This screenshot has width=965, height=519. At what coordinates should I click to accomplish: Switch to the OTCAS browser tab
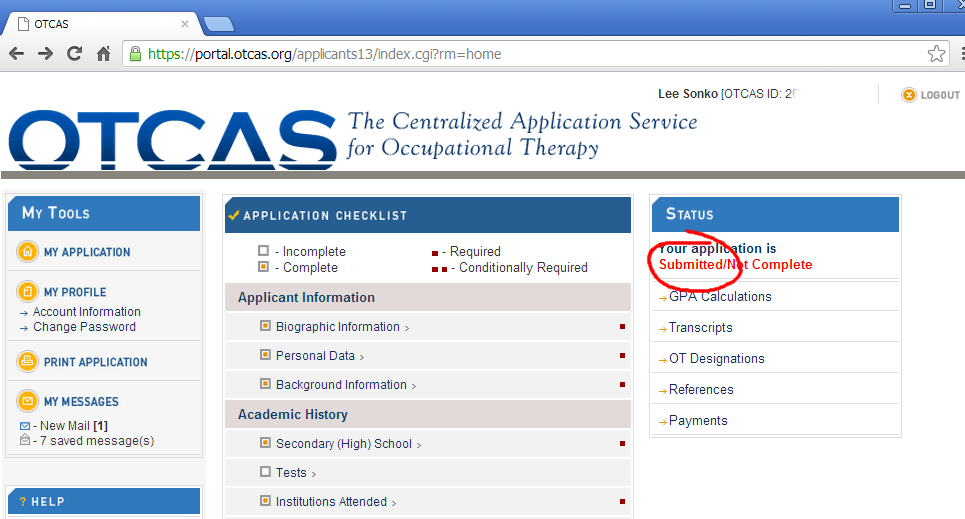103,24
